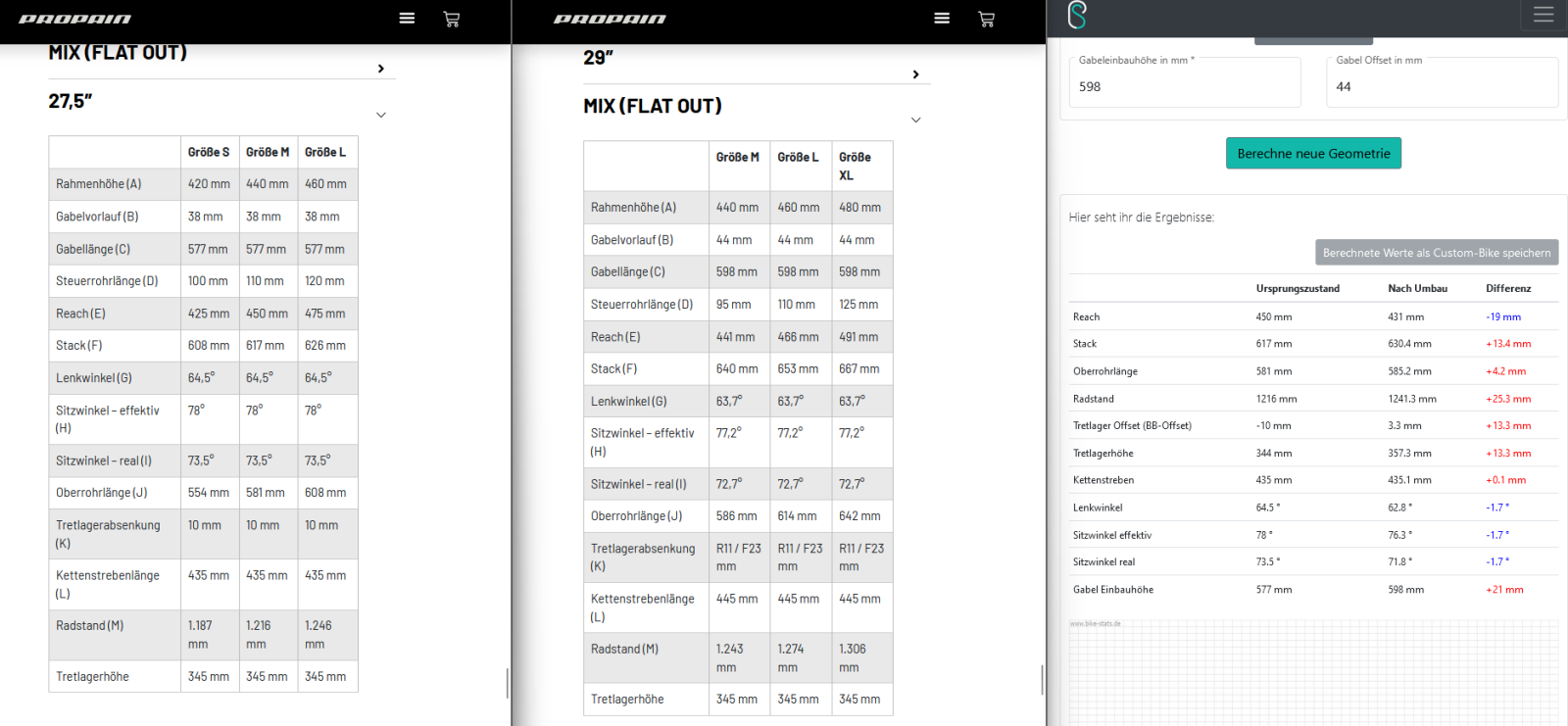The width and height of the screenshot is (1568, 726).
Task: Click scrollbar beside the 29" MIX geometry table
Action: [x=1042, y=679]
